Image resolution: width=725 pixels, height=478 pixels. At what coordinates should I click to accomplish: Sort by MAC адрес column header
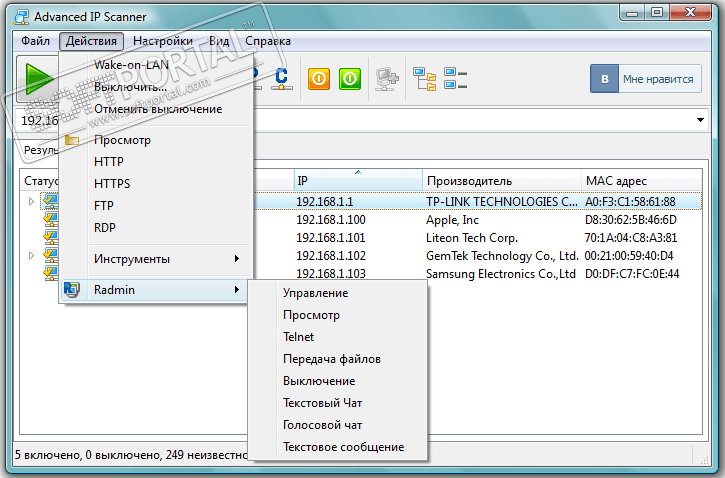[x=641, y=180]
